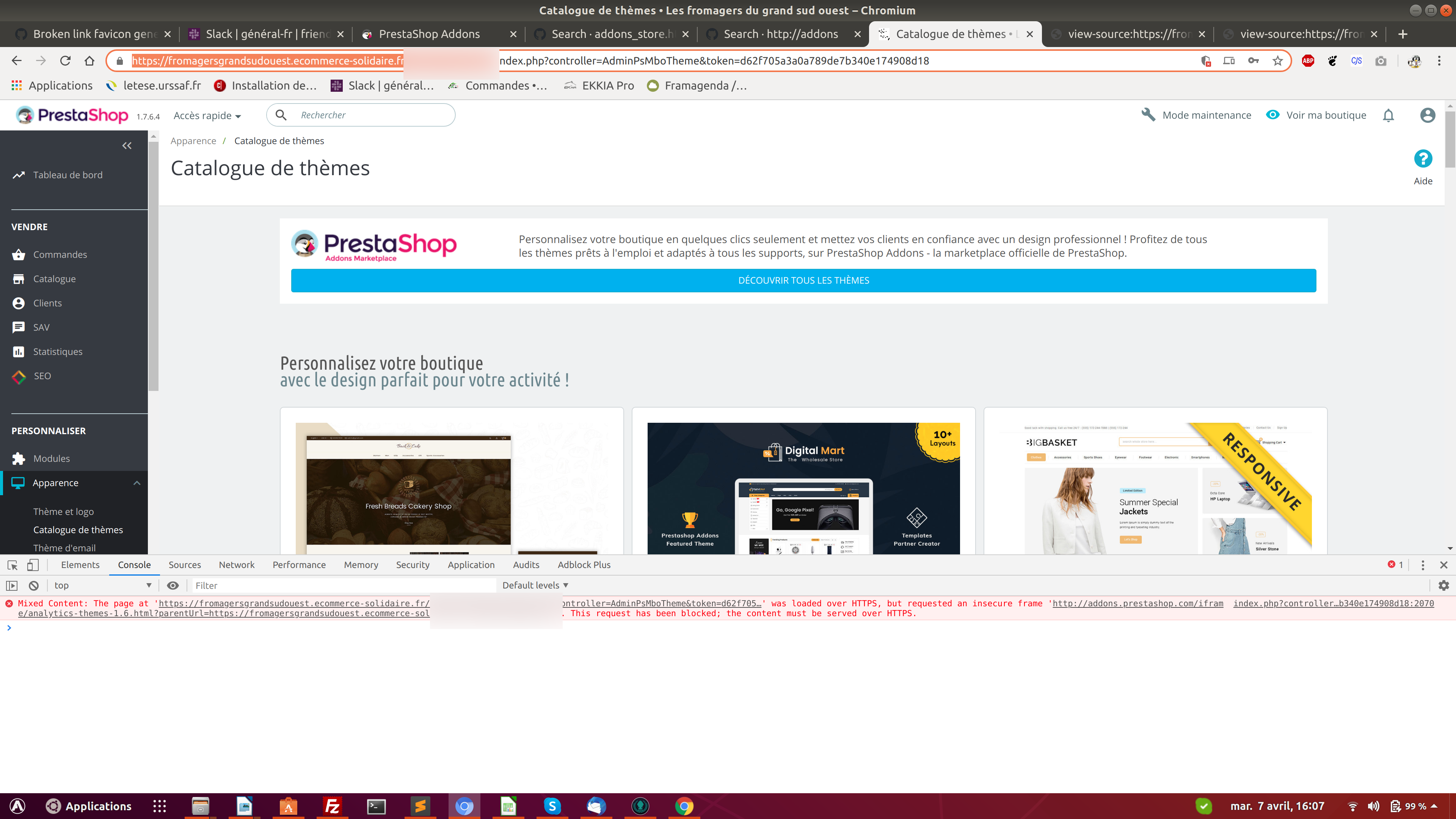Click the account profile icon
Screen dimensions: 1456x819
point(1426,115)
